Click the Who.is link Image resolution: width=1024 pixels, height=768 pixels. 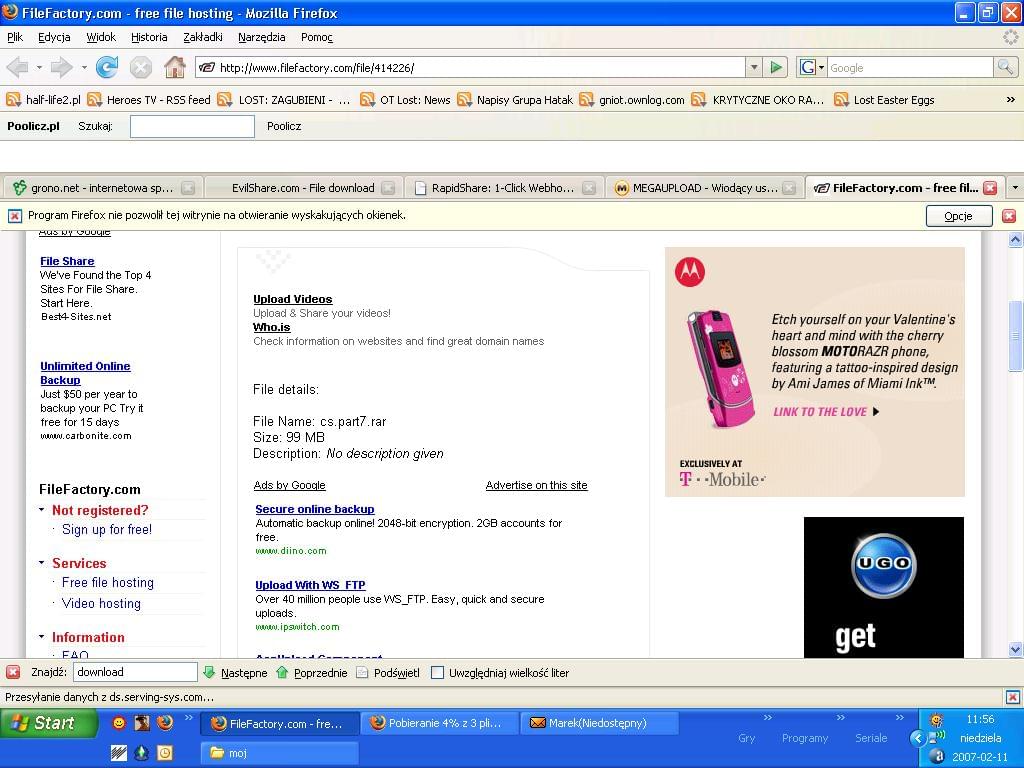pos(272,327)
